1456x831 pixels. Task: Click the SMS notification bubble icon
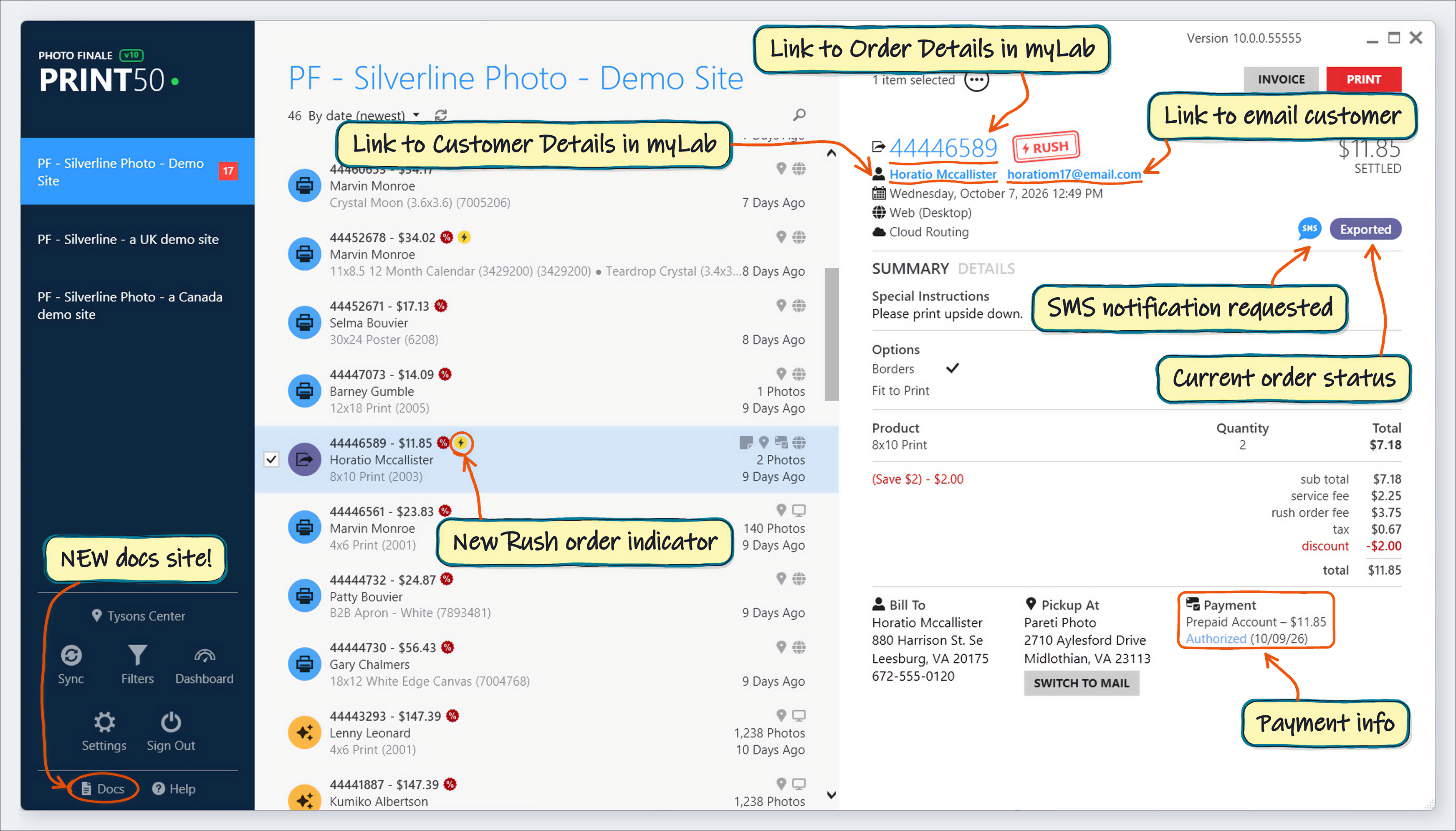click(1309, 229)
